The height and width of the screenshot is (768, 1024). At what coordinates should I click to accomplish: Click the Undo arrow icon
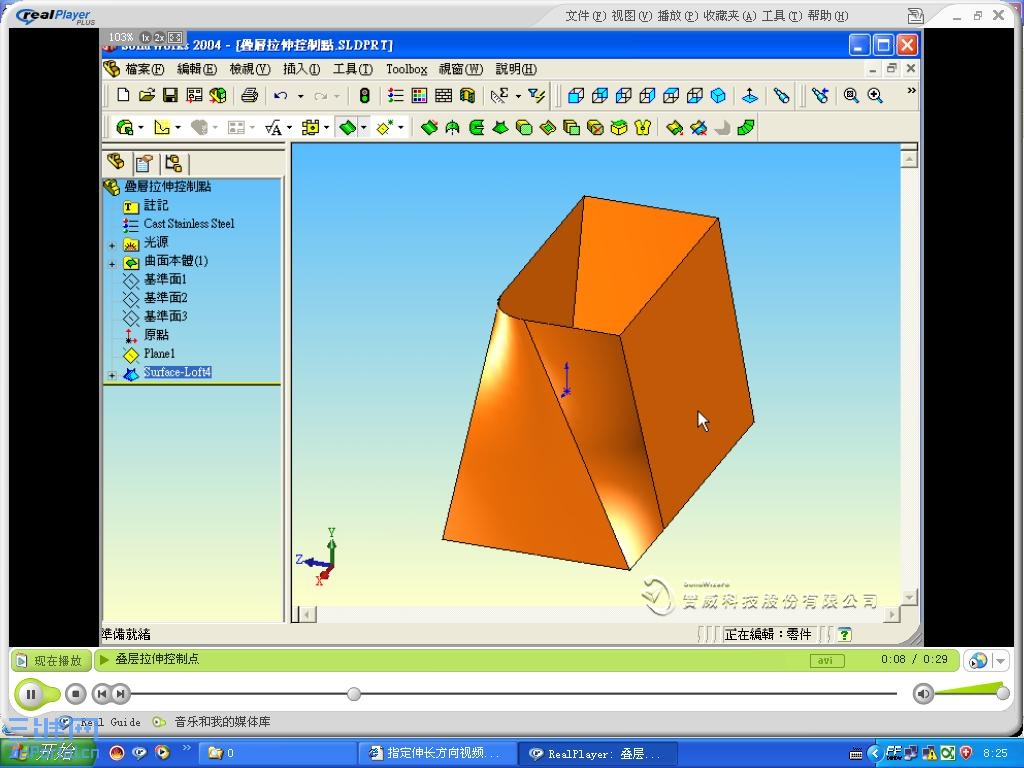pyautogui.click(x=281, y=96)
